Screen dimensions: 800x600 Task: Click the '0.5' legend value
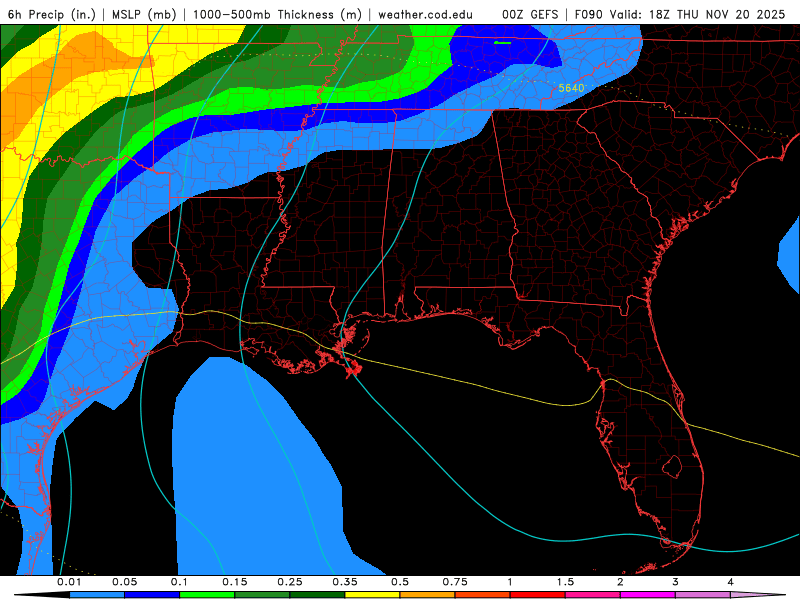[x=400, y=582]
